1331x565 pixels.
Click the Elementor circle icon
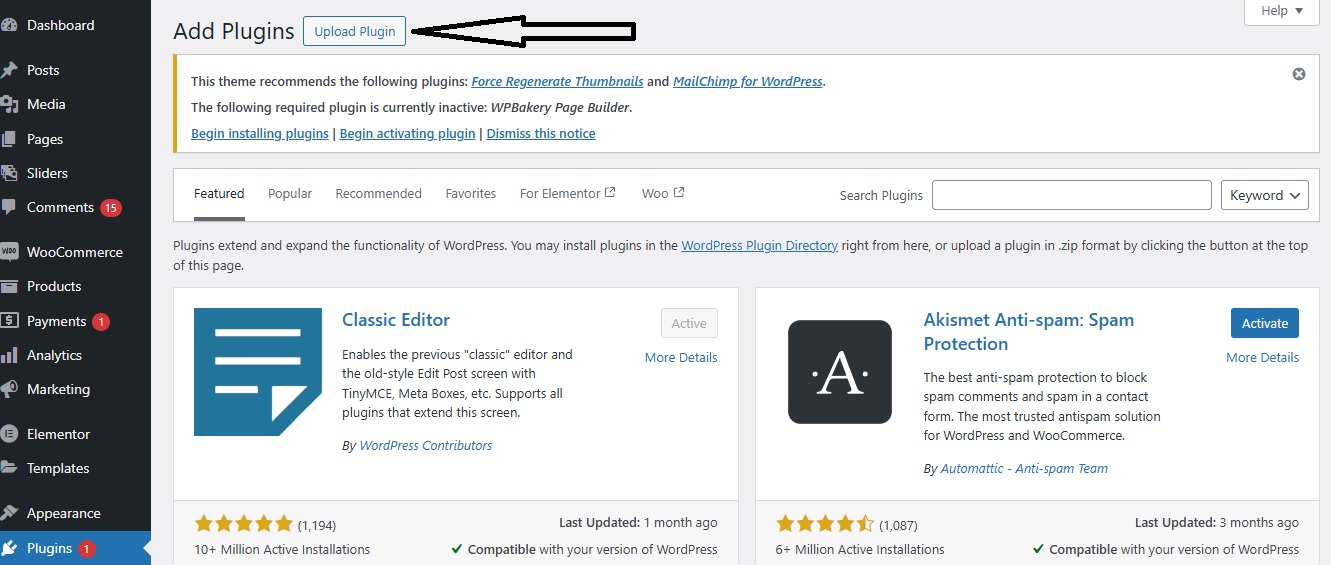click(9, 434)
